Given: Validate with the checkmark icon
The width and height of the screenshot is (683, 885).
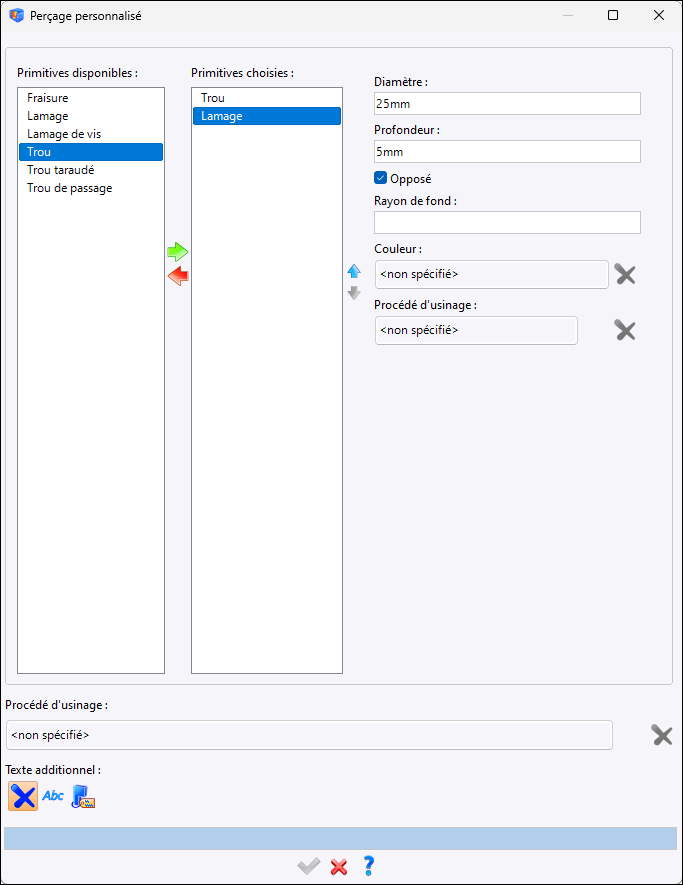Looking at the screenshot, I should pyautogui.click(x=309, y=866).
